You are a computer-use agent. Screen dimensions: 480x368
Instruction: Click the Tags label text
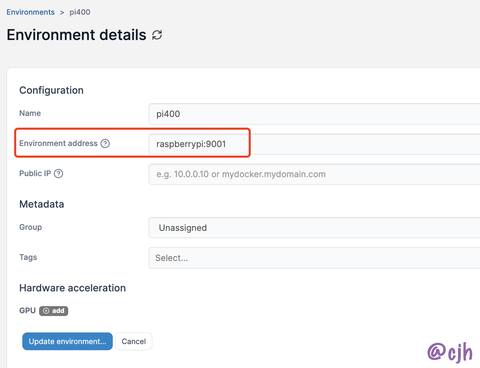click(28, 257)
